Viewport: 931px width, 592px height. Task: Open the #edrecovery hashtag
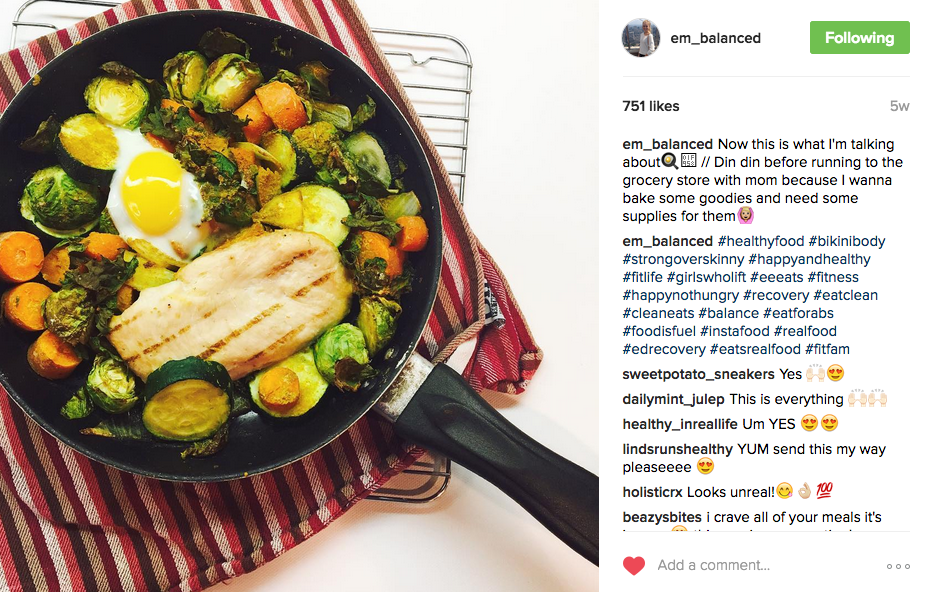click(664, 349)
